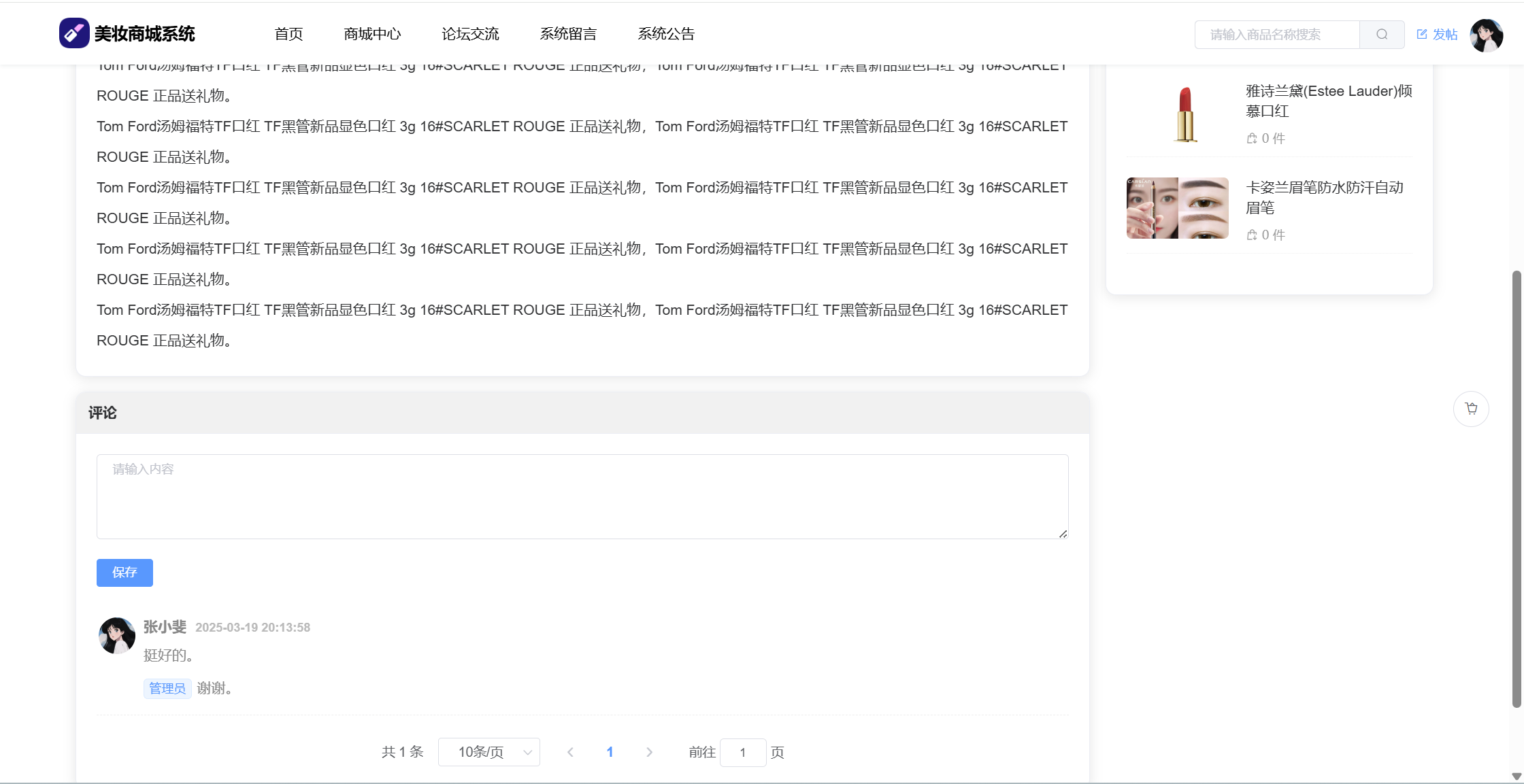
Task: Focus the comment content textarea
Action: point(582,496)
